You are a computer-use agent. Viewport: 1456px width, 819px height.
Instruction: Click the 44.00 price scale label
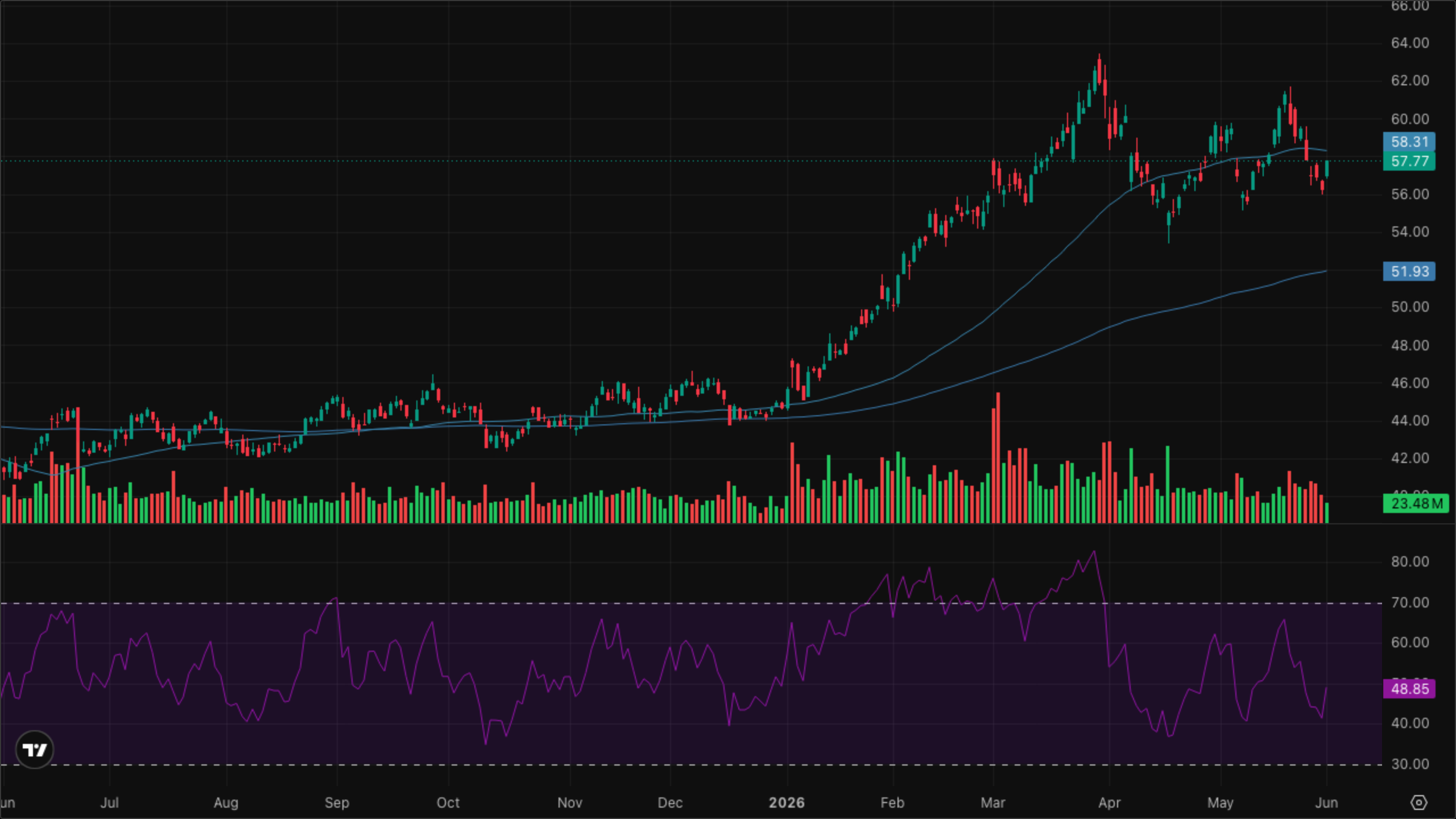pyautogui.click(x=1409, y=420)
